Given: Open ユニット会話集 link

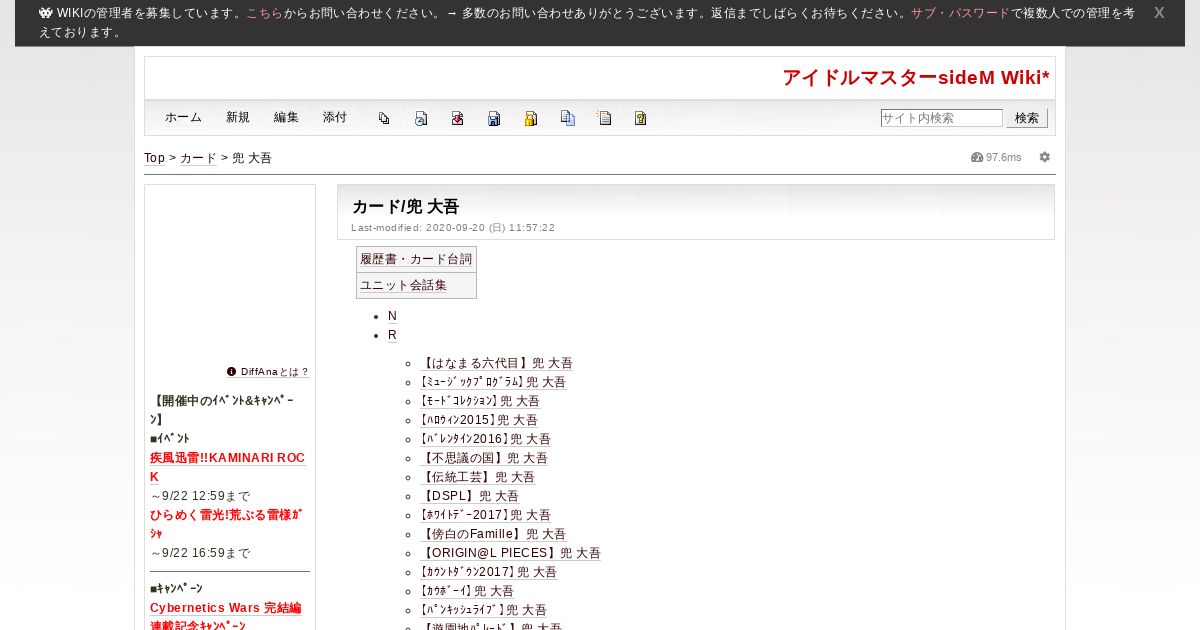Looking at the screenshot, I should pos(404,285).
